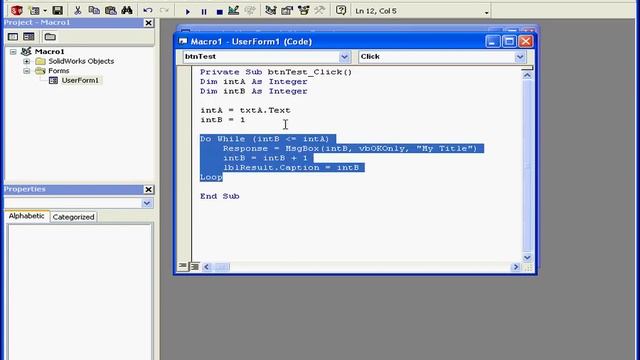Close the Project - Macro1 panel
This screenshot has height=360, width=640.
149,23
